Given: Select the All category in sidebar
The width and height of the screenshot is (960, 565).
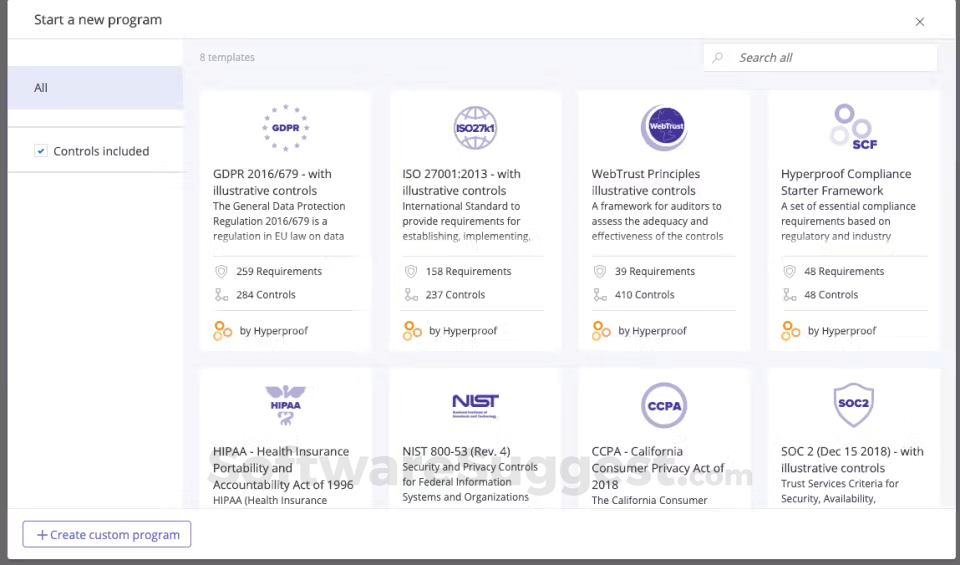Looking at the screenshot, I should [95, 88].
